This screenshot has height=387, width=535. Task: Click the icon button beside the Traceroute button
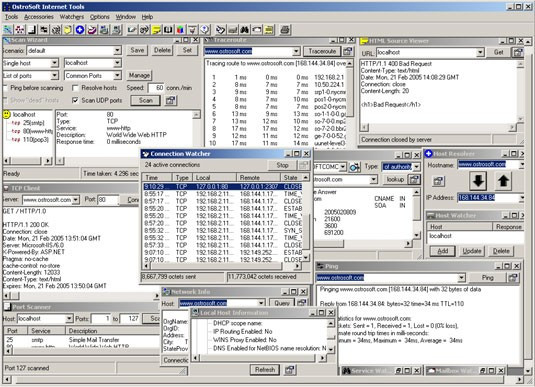347,51
